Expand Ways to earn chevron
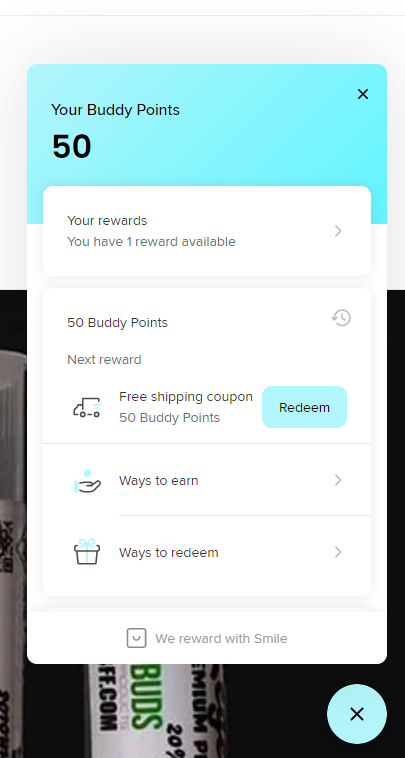The image size is (405, 758). click(338, 480)
